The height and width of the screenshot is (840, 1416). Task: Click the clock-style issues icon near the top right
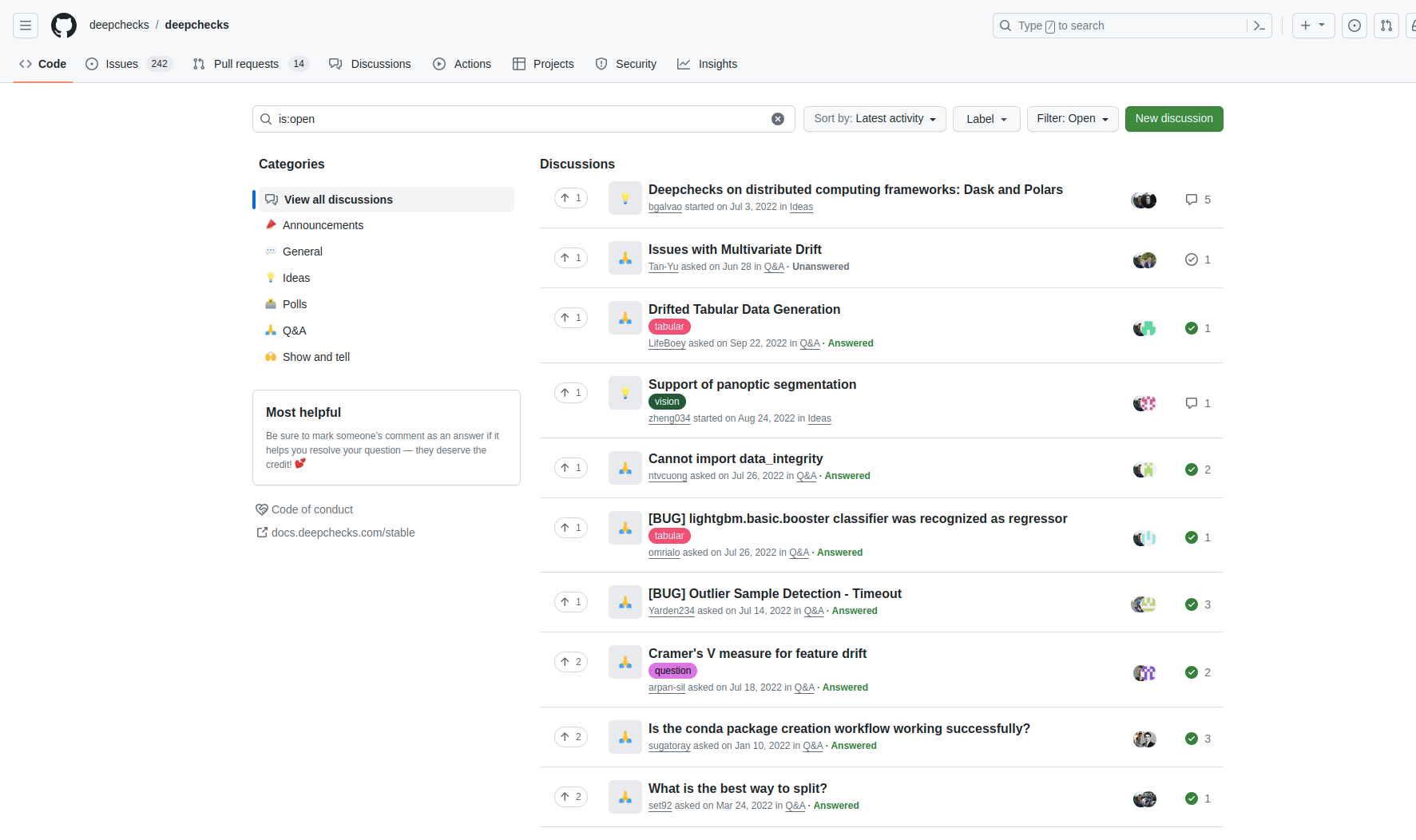[x=1355, y=25]
